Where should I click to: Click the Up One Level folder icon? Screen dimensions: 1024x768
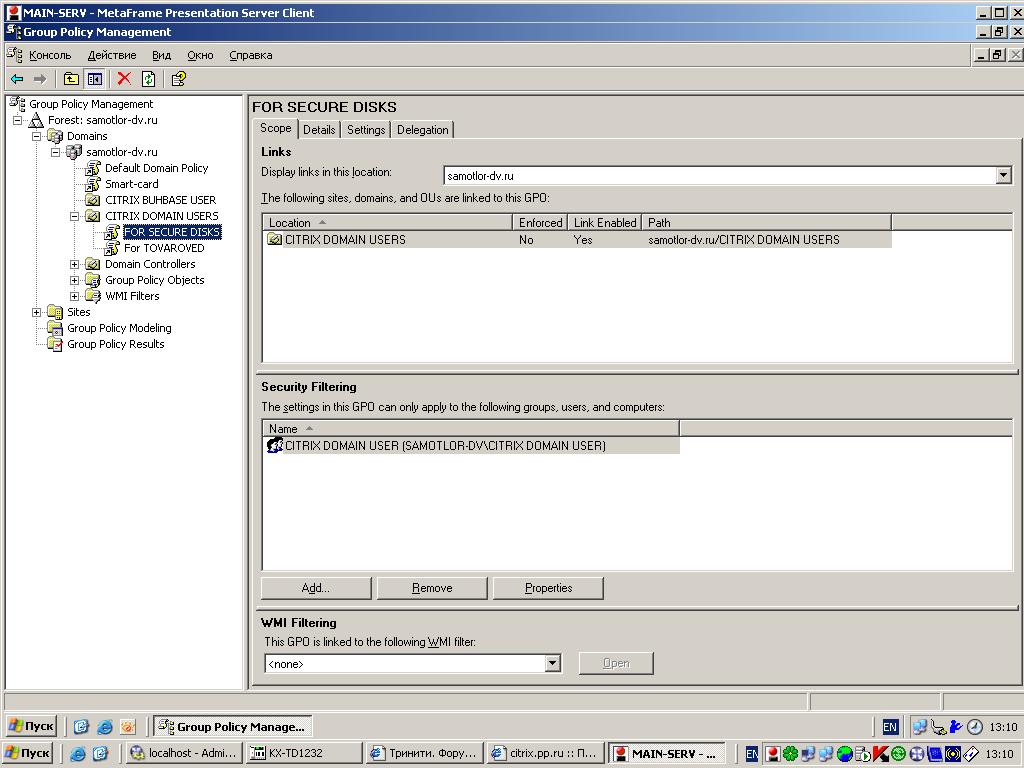72,79
